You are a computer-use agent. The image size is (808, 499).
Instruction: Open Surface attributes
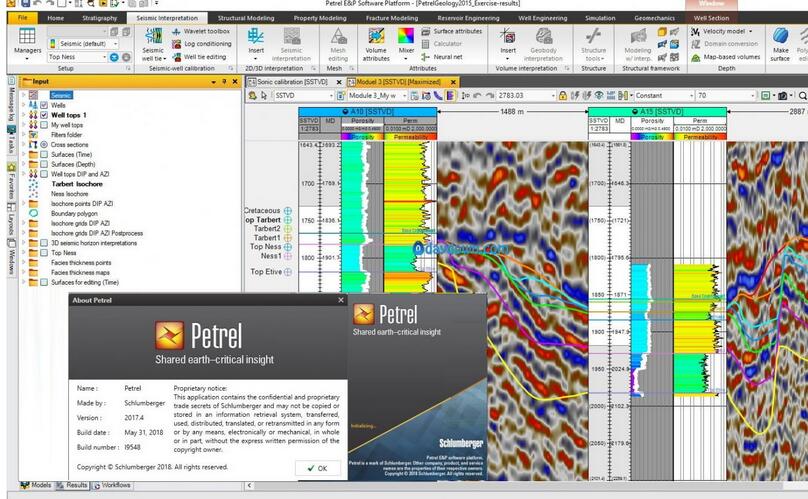click(452, 31)
